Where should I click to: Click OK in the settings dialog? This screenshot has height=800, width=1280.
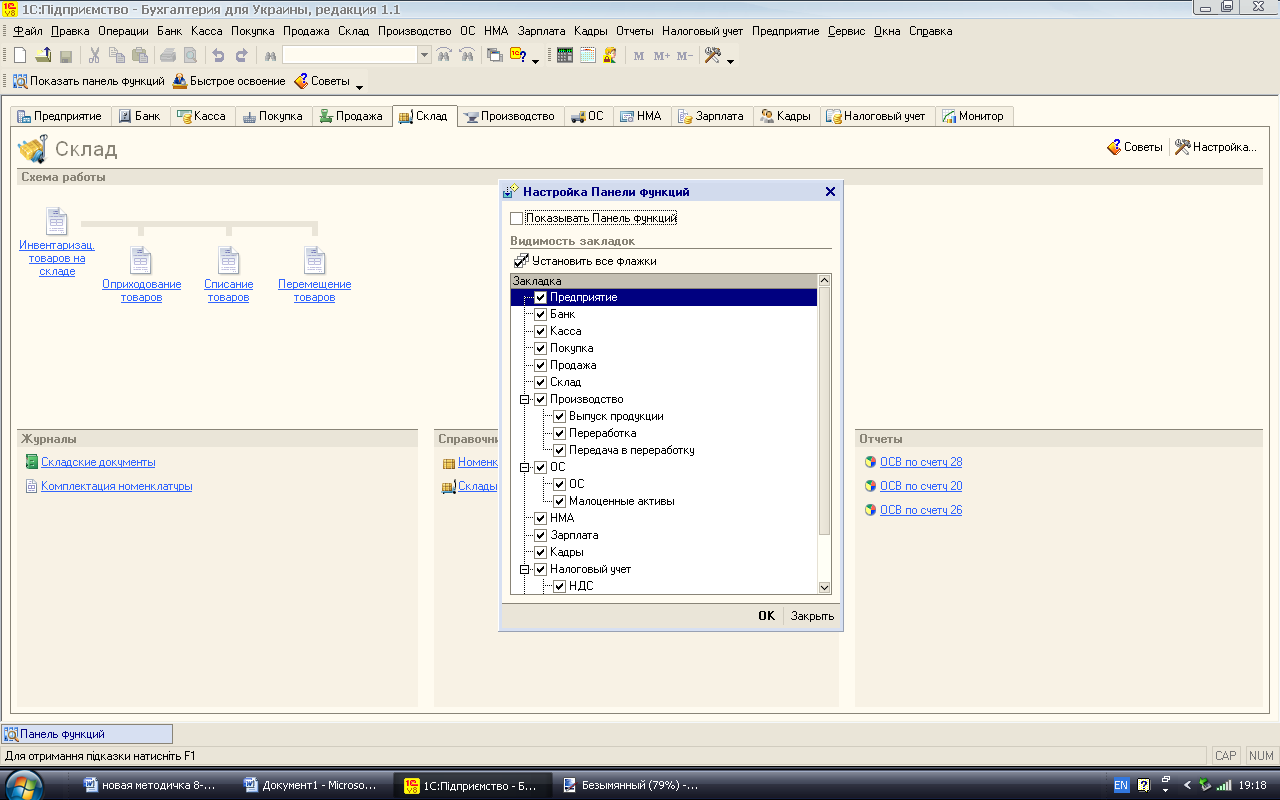[x=766, y=616]
